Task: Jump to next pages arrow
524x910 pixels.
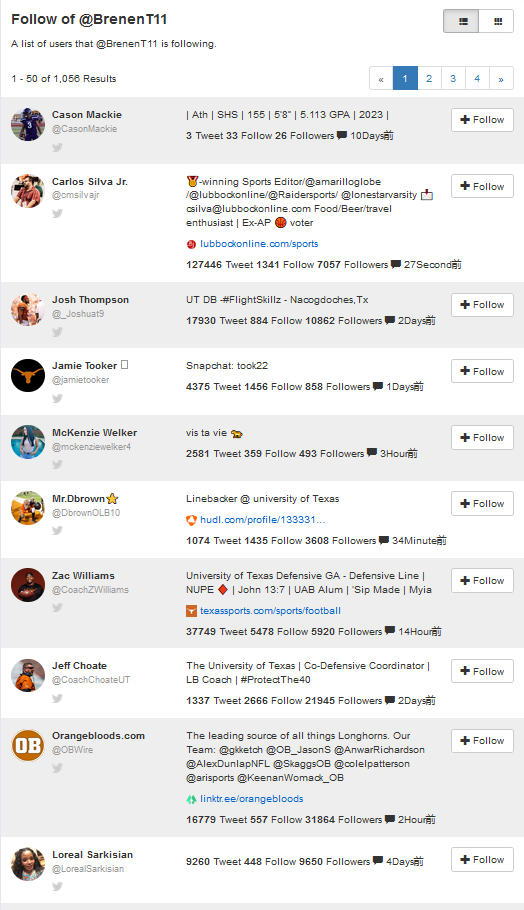Action: point(501,78)
